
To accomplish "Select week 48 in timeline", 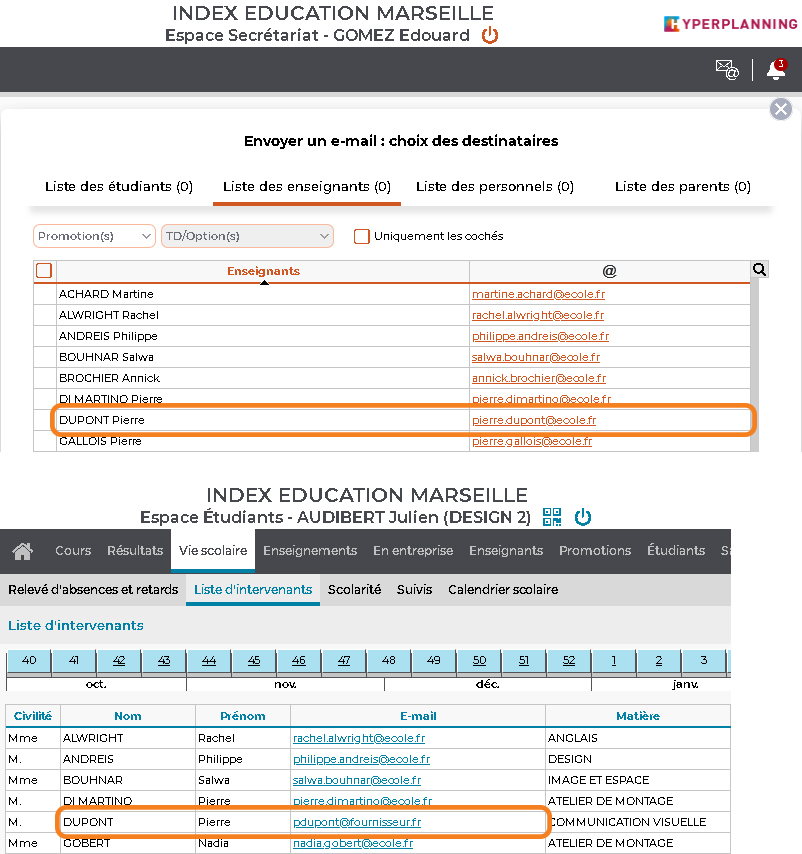I will (389, 661).
